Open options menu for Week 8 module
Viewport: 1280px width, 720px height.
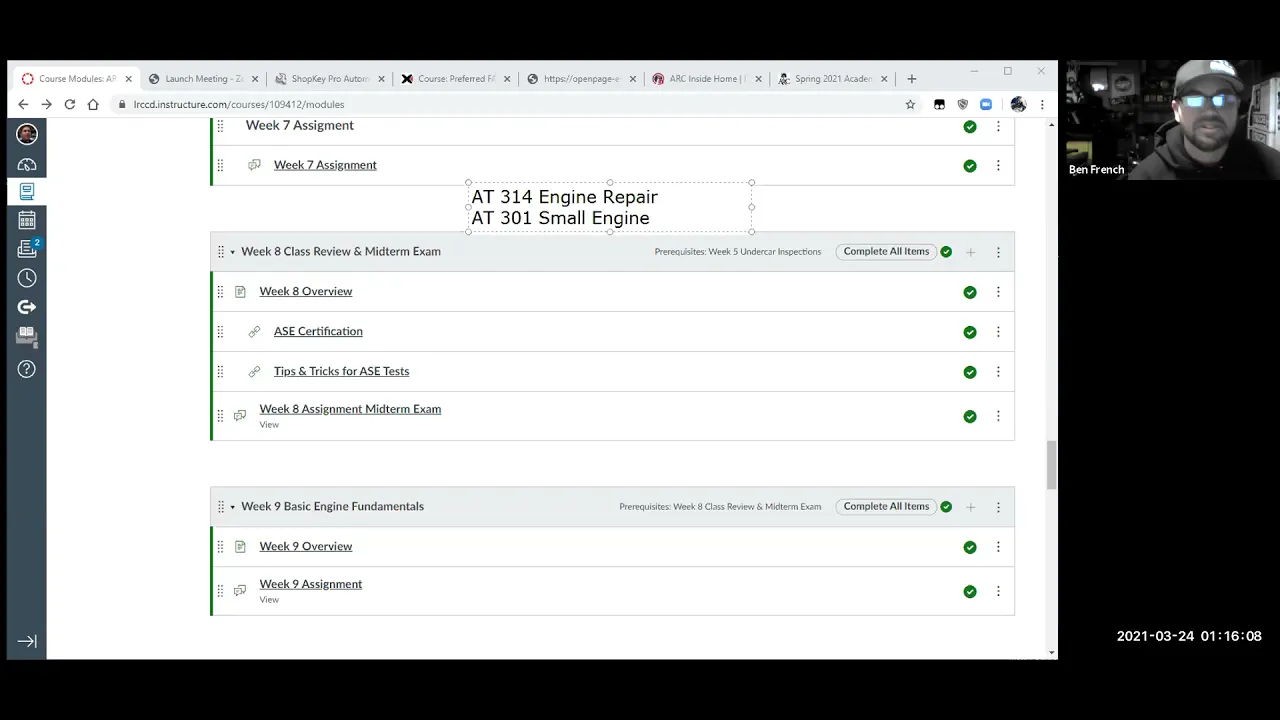(x=998, y=252)
